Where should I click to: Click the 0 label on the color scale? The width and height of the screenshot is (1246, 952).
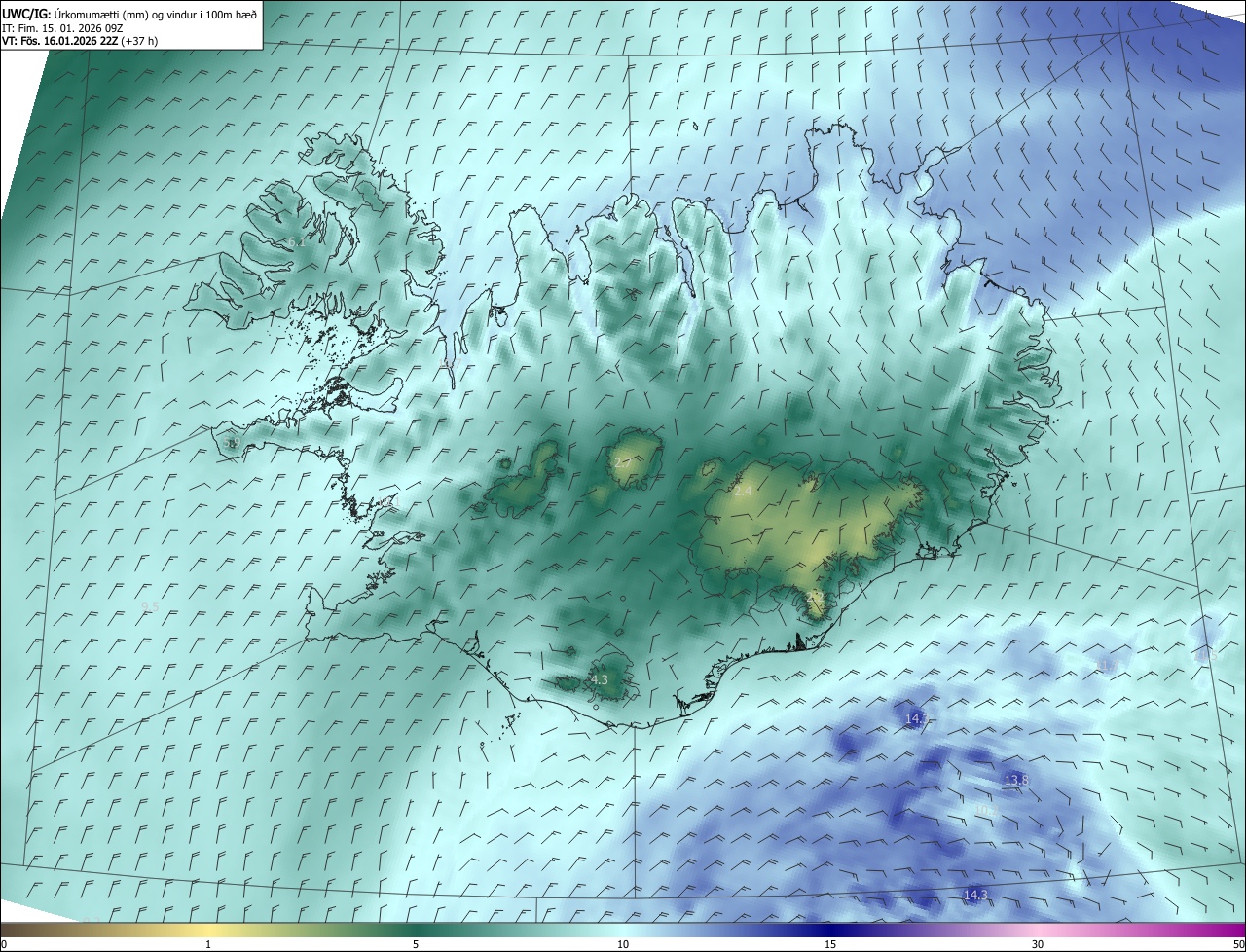(4, 944)
